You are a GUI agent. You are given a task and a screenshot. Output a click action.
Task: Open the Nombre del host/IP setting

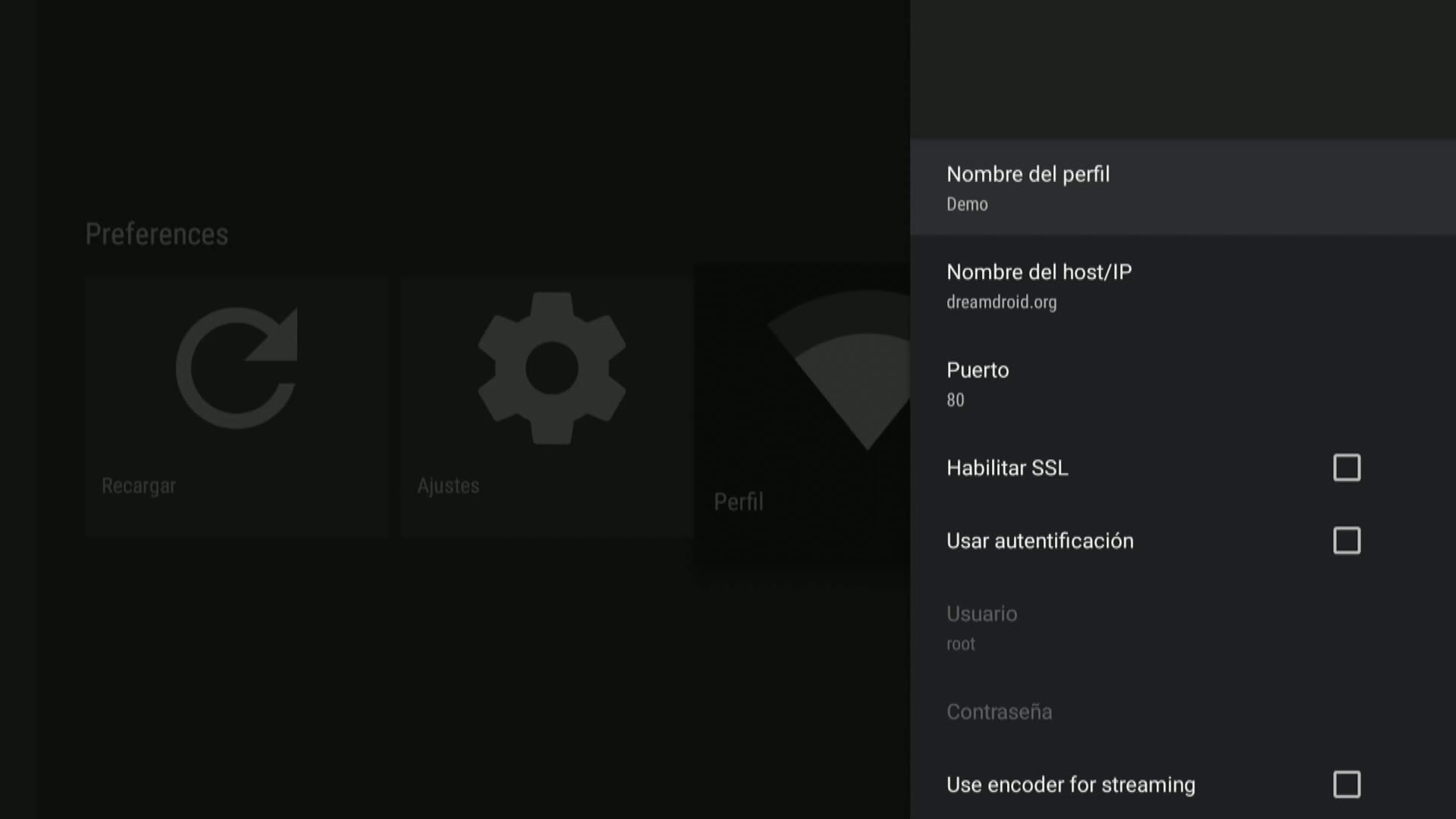tap(1039, 272)
